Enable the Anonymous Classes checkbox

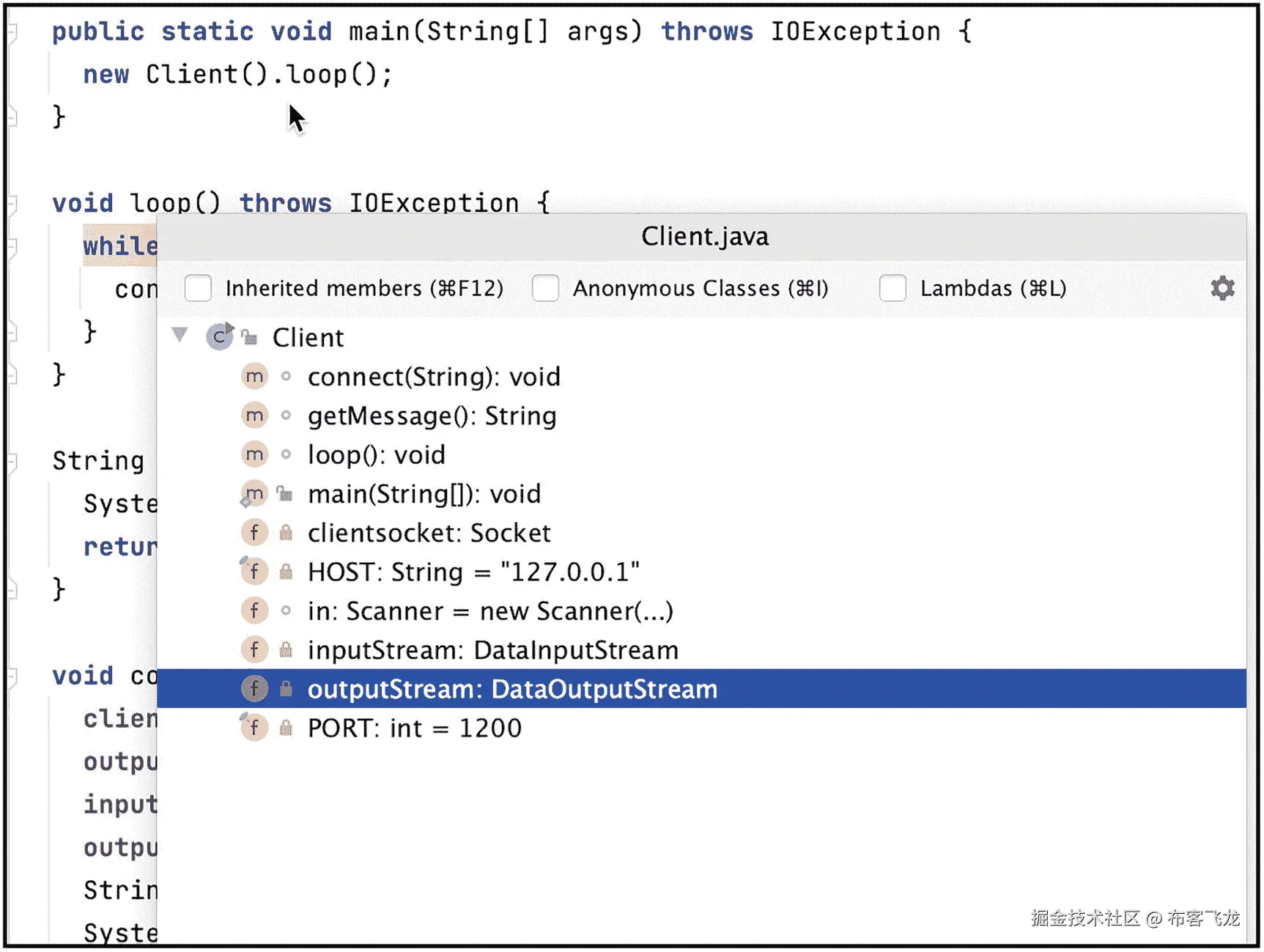(545, 288)
